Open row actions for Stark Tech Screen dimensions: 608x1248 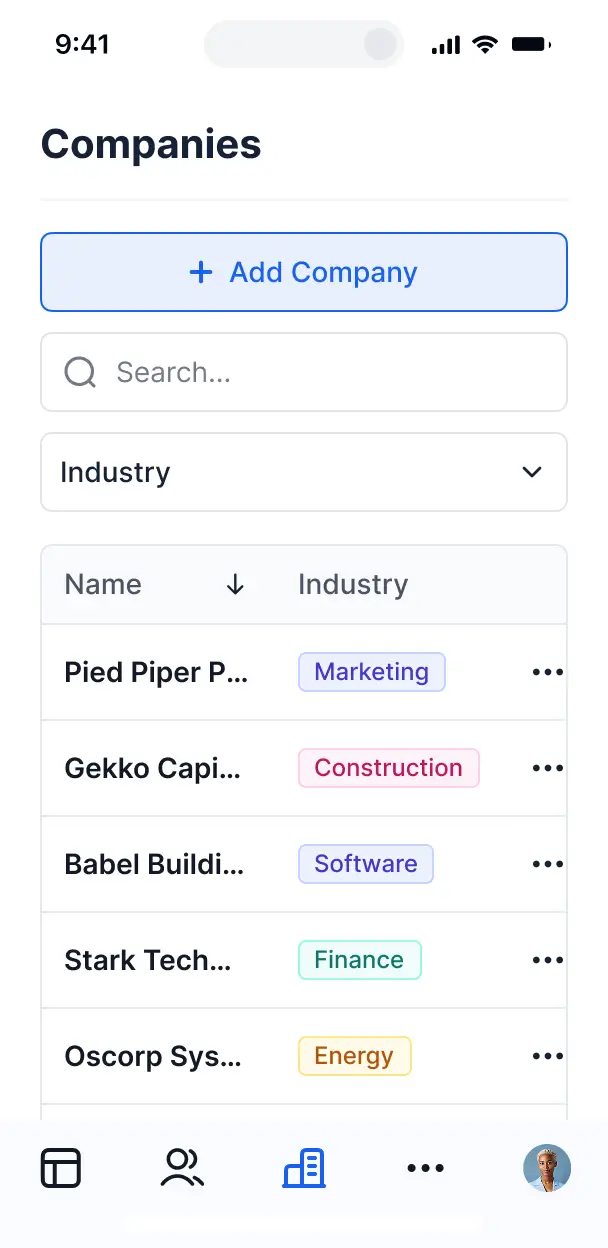coord(547,960)
